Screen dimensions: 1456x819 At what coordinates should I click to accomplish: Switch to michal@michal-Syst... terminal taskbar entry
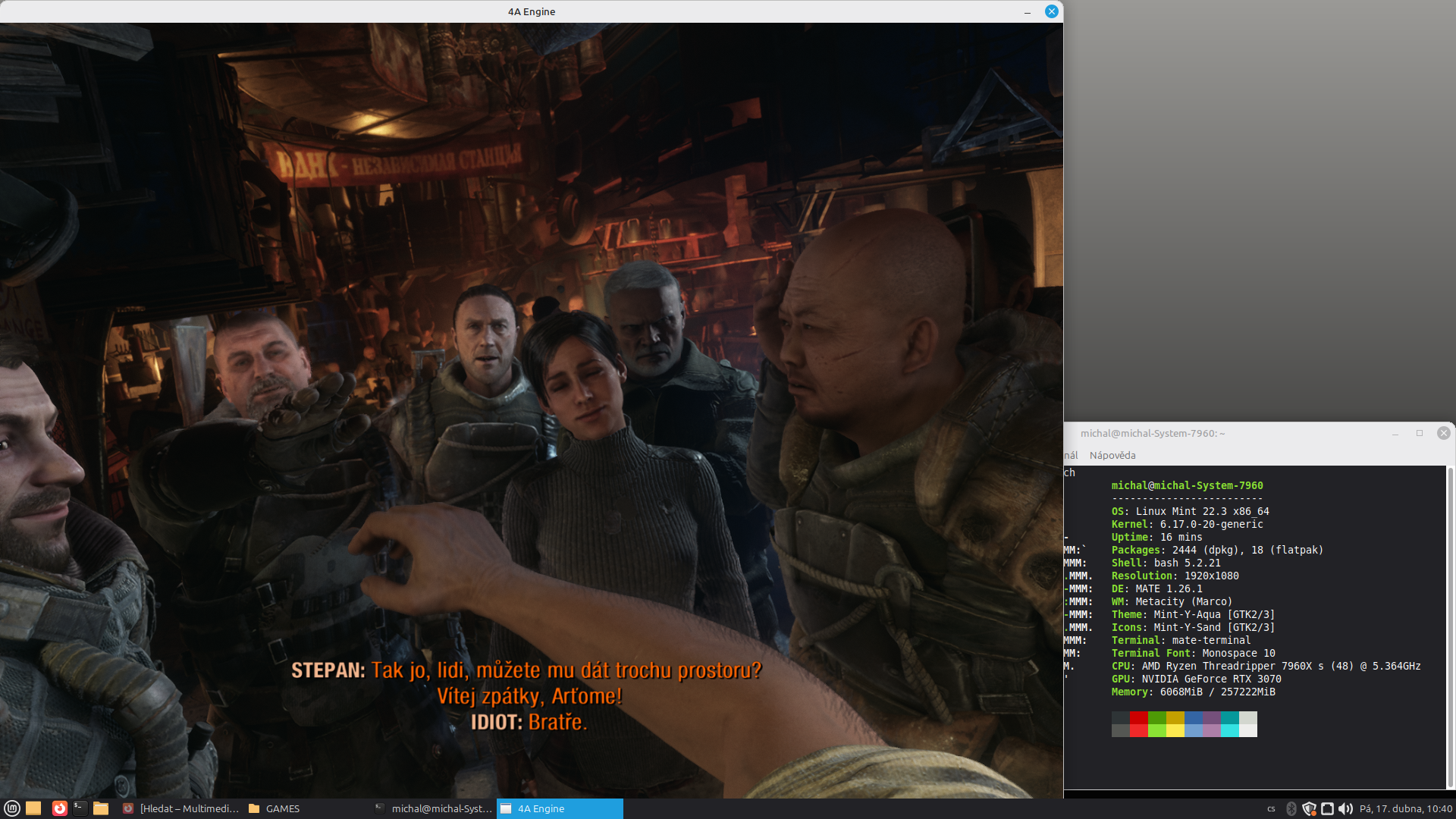(434, 808)
